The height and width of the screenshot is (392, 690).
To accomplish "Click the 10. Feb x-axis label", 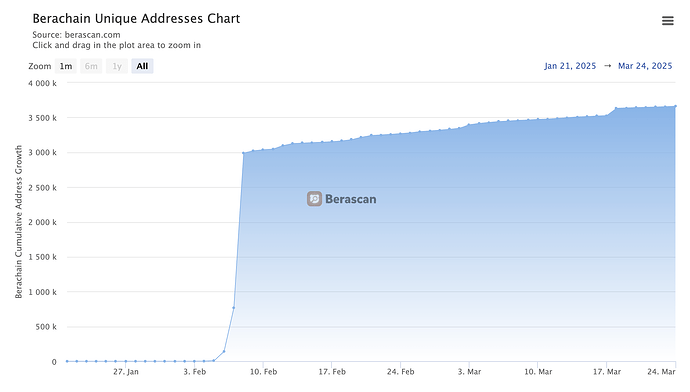I will (x=263, y=372).
